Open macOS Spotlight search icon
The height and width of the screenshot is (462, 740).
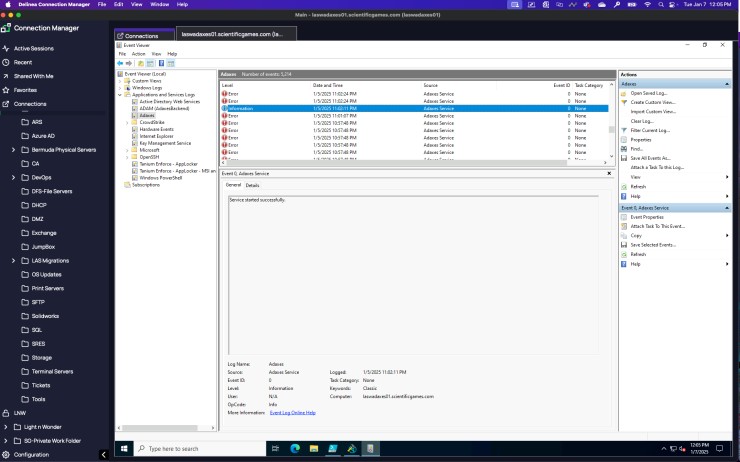661,4
